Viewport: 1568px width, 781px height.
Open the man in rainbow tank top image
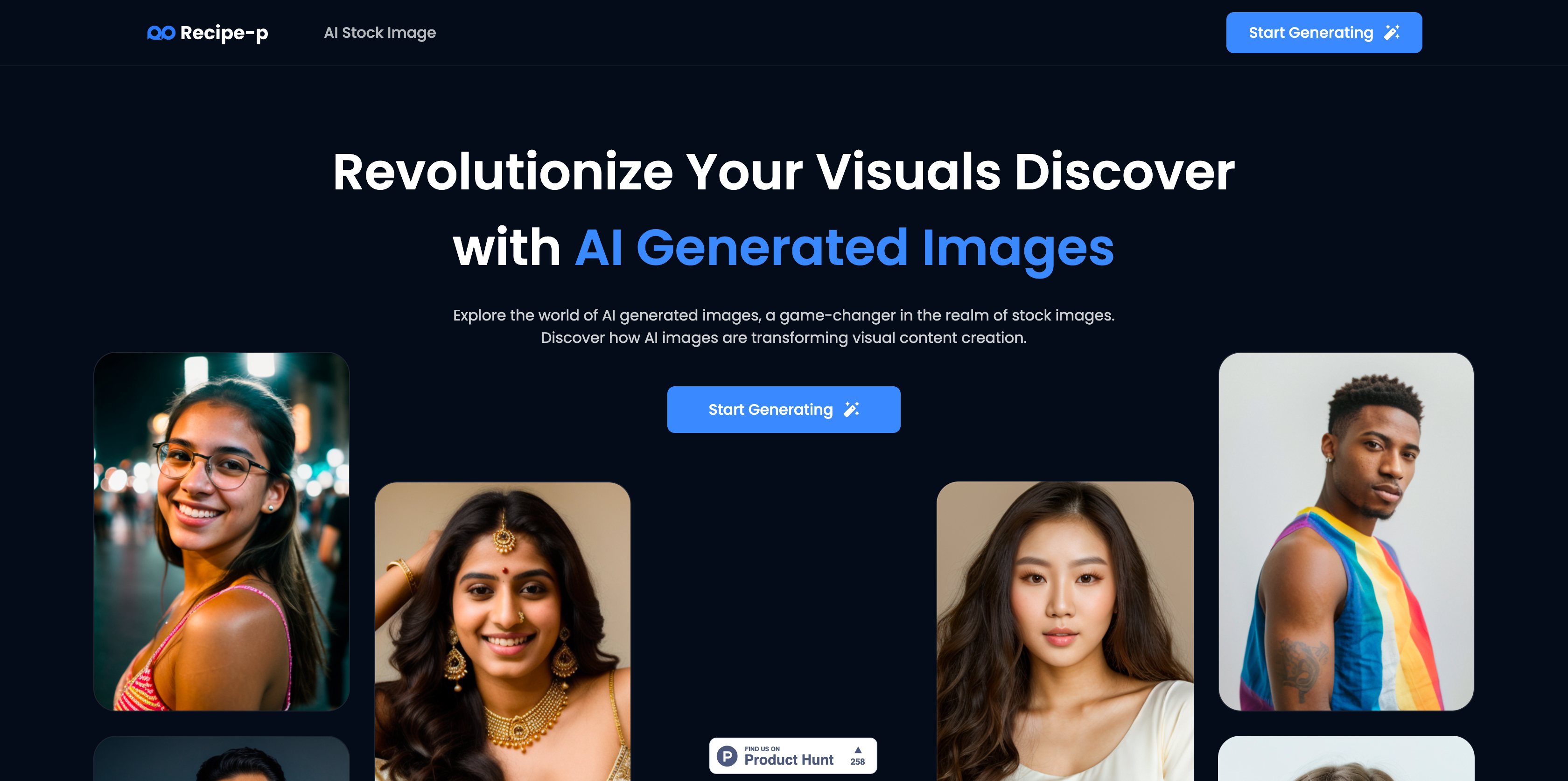pyautogui.click(x=1346, y=531)
